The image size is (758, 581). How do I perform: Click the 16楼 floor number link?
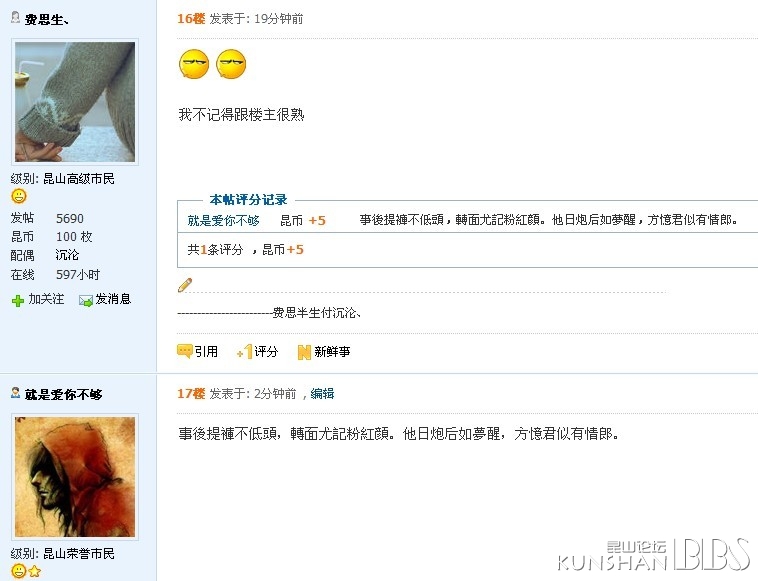[x=191, y=19]
